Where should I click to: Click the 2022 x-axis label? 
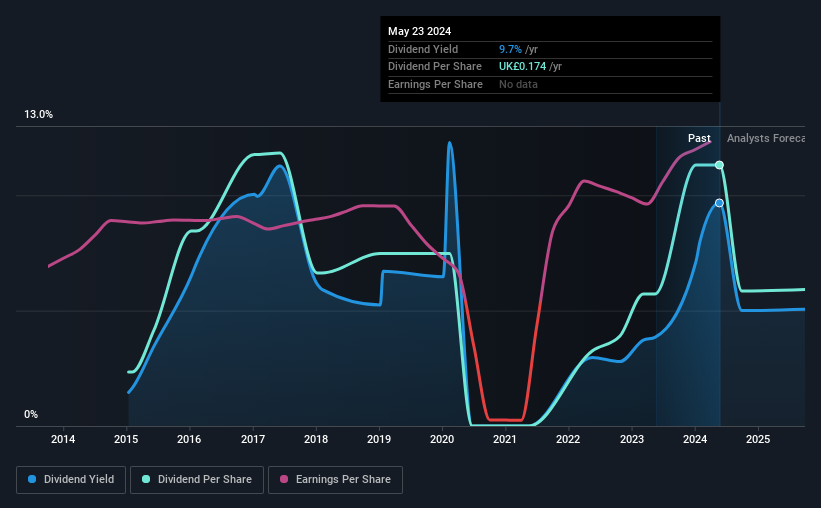point(568,439)
